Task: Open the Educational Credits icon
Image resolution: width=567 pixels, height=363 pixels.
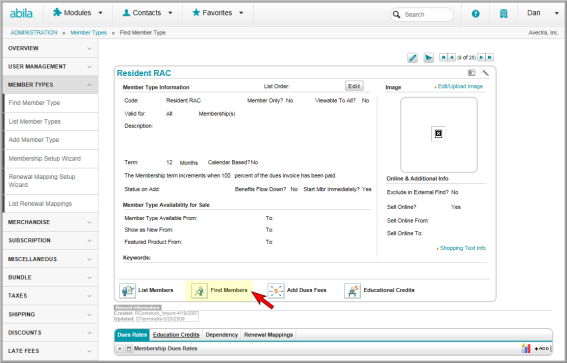Action: pyautogui.click(x=352, y=290)
